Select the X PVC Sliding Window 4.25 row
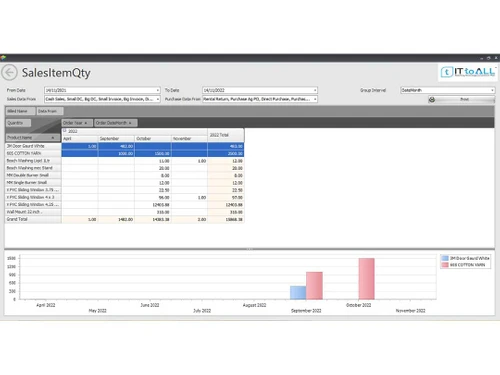 click(33, 205)
